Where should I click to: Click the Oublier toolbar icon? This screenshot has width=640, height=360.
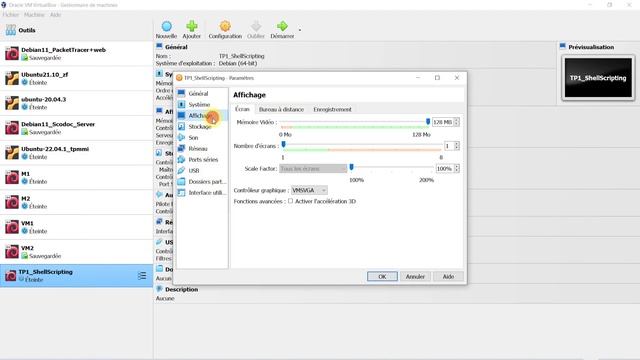coord(256,27)
